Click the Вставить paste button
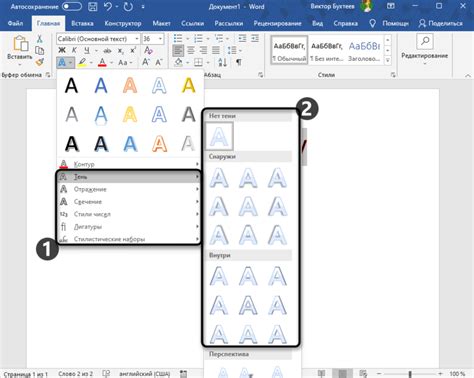Screen dimensions: 474x378 20,50
